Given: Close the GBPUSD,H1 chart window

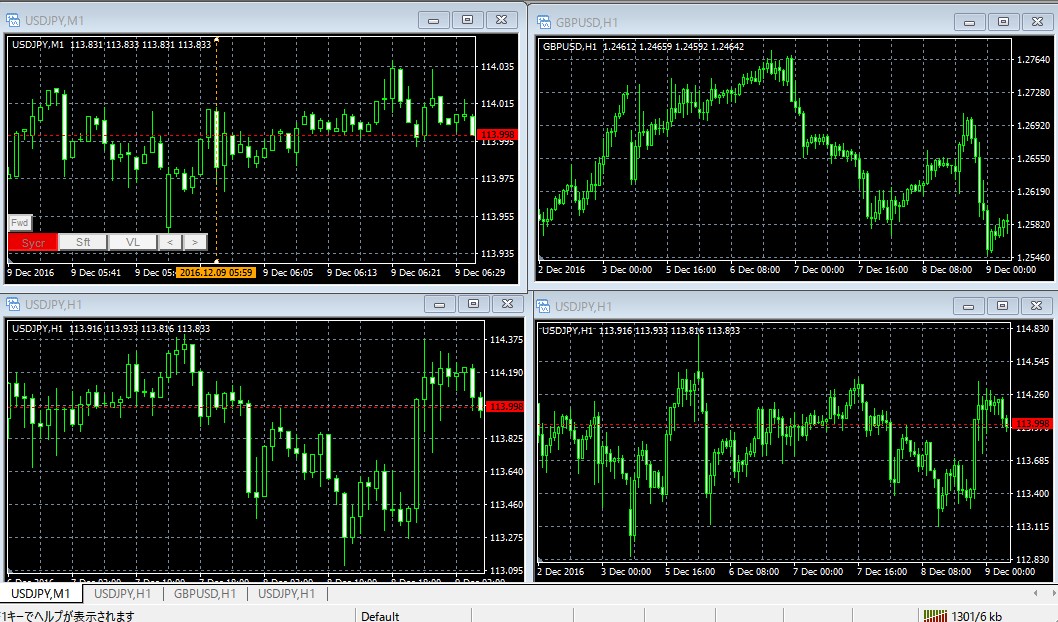Looking at the screenshot, I should click(x=1037, y=22).
